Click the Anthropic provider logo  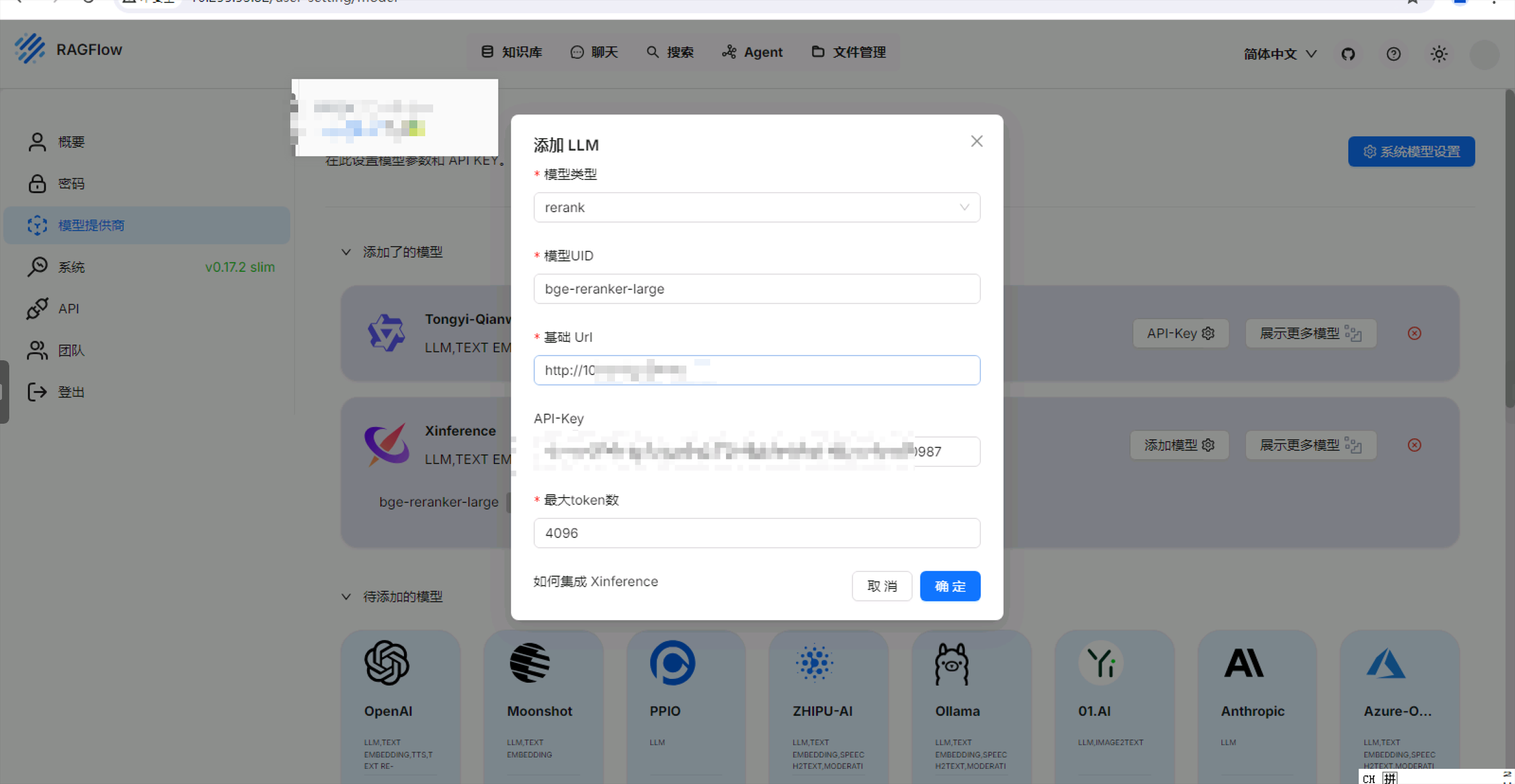[x=1243, y=662]
